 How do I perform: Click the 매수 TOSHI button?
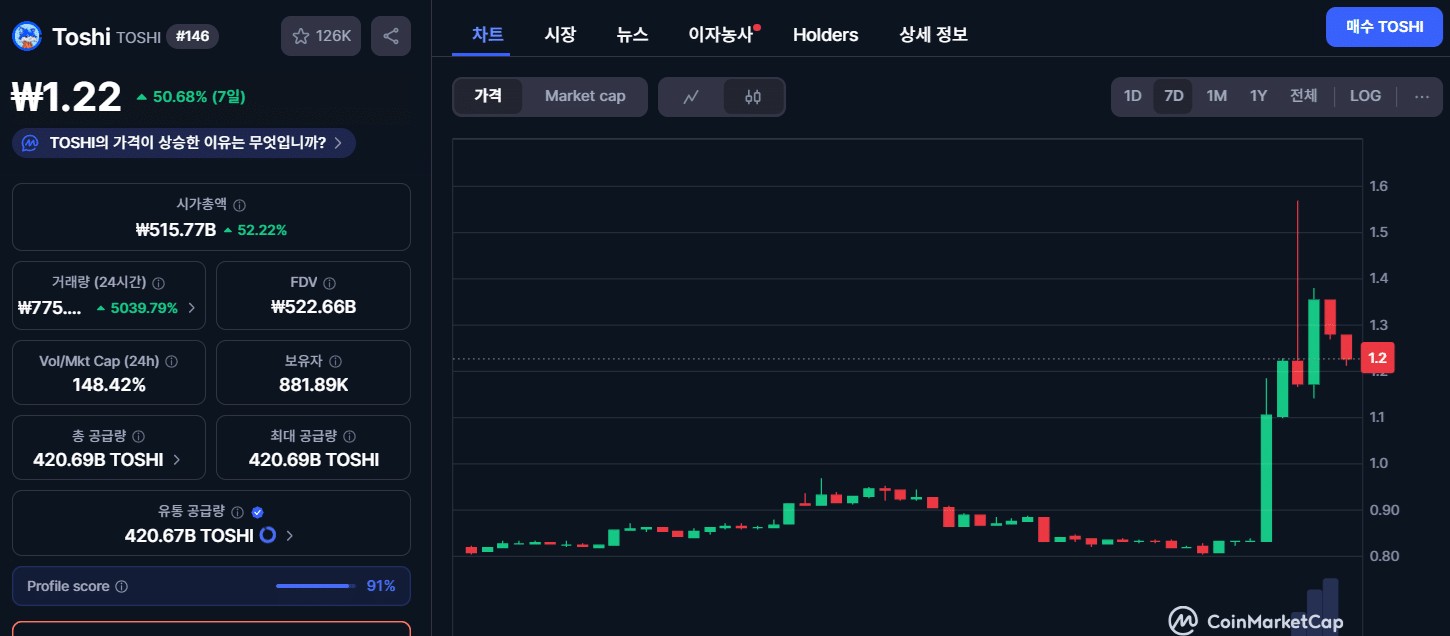click(1384, 27)
